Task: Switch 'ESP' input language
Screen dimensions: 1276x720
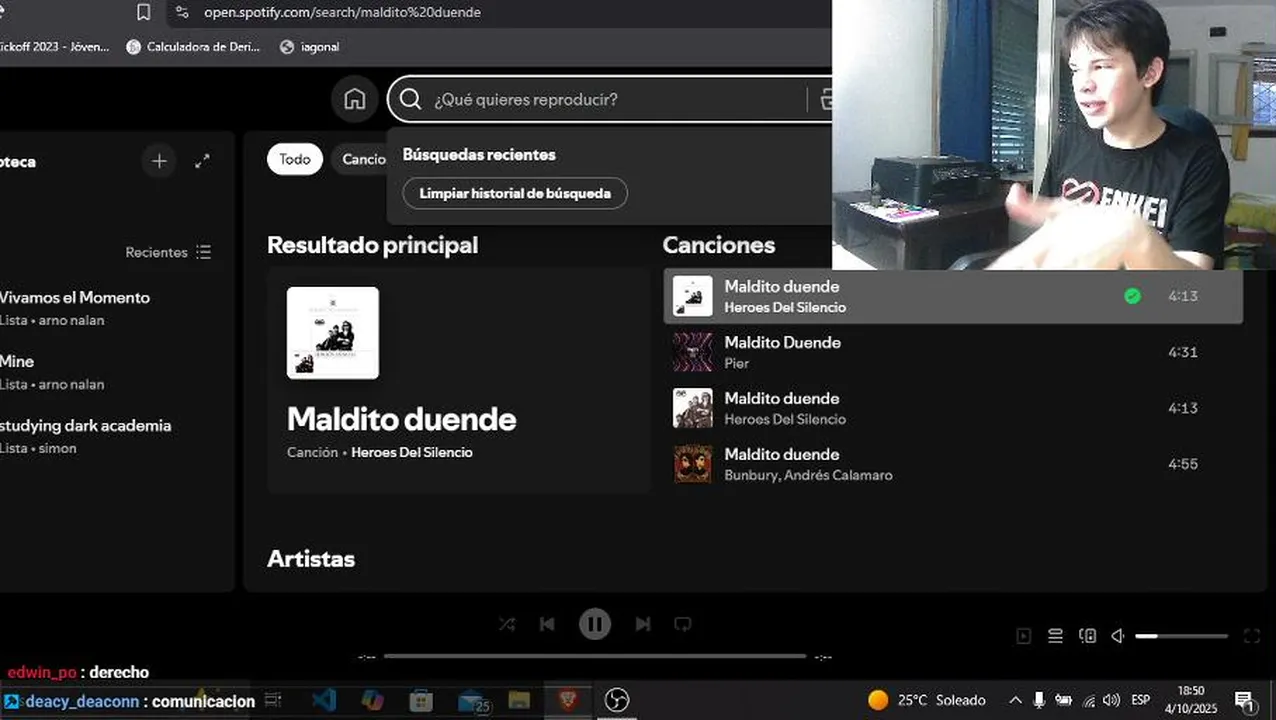Action: point(1140,700)
